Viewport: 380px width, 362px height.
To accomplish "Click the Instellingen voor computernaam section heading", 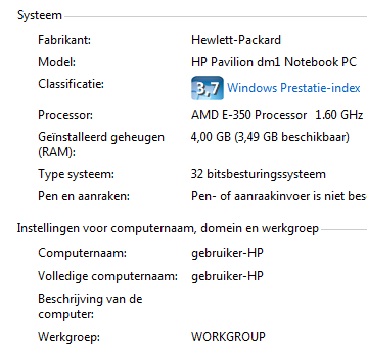I will coord(168,229).
